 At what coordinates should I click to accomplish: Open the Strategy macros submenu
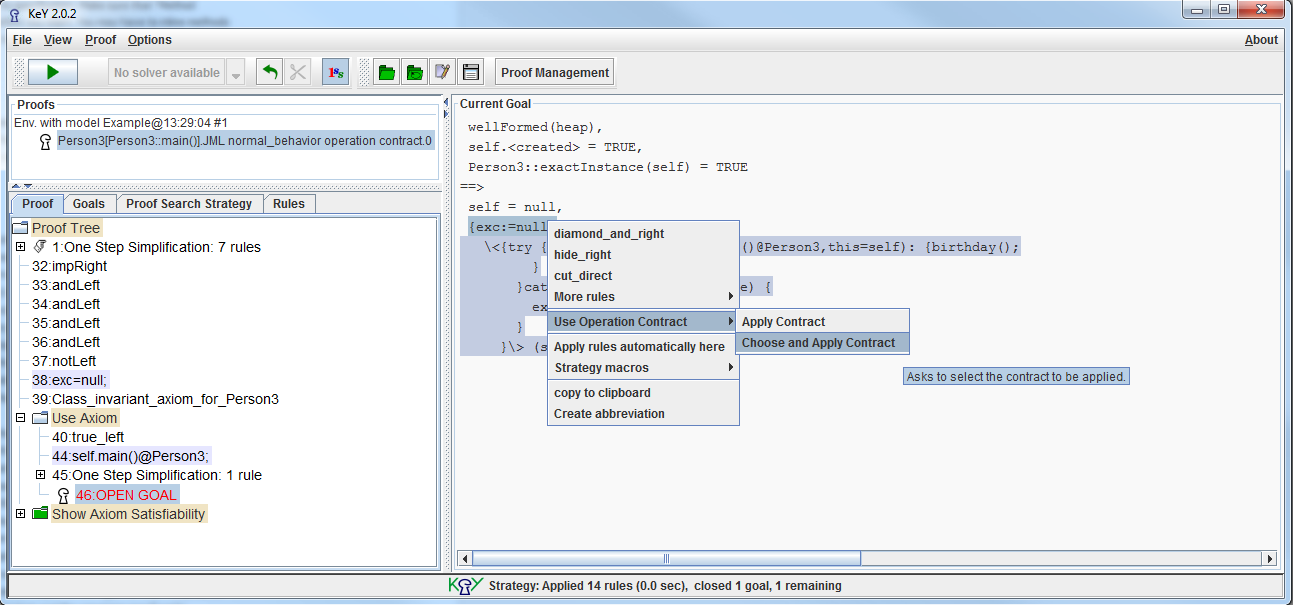point(643,368)
